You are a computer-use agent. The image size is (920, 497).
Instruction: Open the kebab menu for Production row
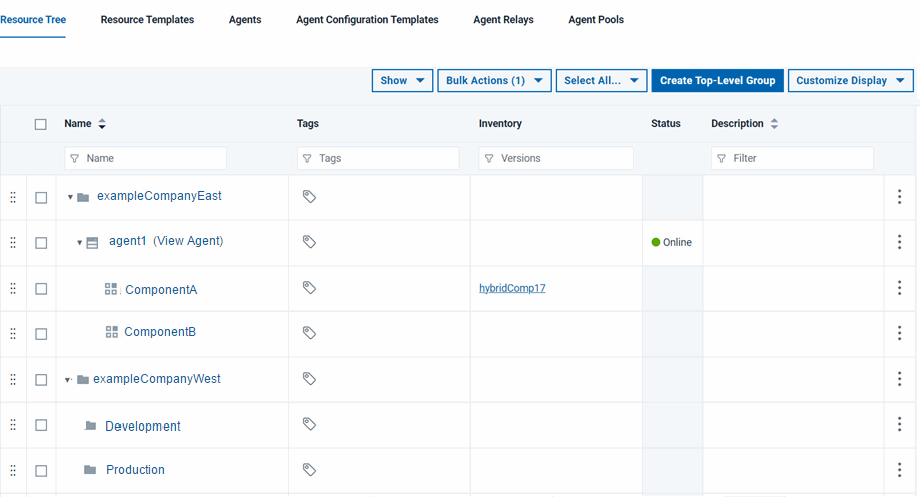[x=900, y=470]
